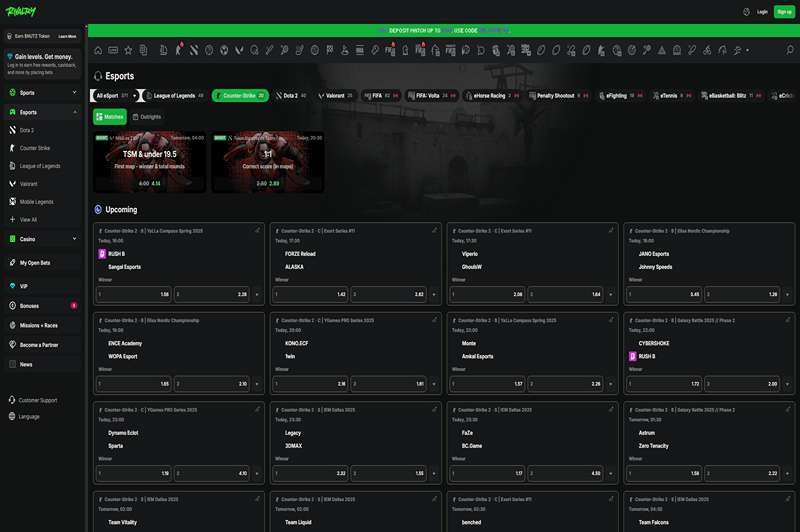The height and width of the screenshot is (532, 800).
Task: Open Mobile Legends in the sidebar
Action: click(x=42, y=201)
